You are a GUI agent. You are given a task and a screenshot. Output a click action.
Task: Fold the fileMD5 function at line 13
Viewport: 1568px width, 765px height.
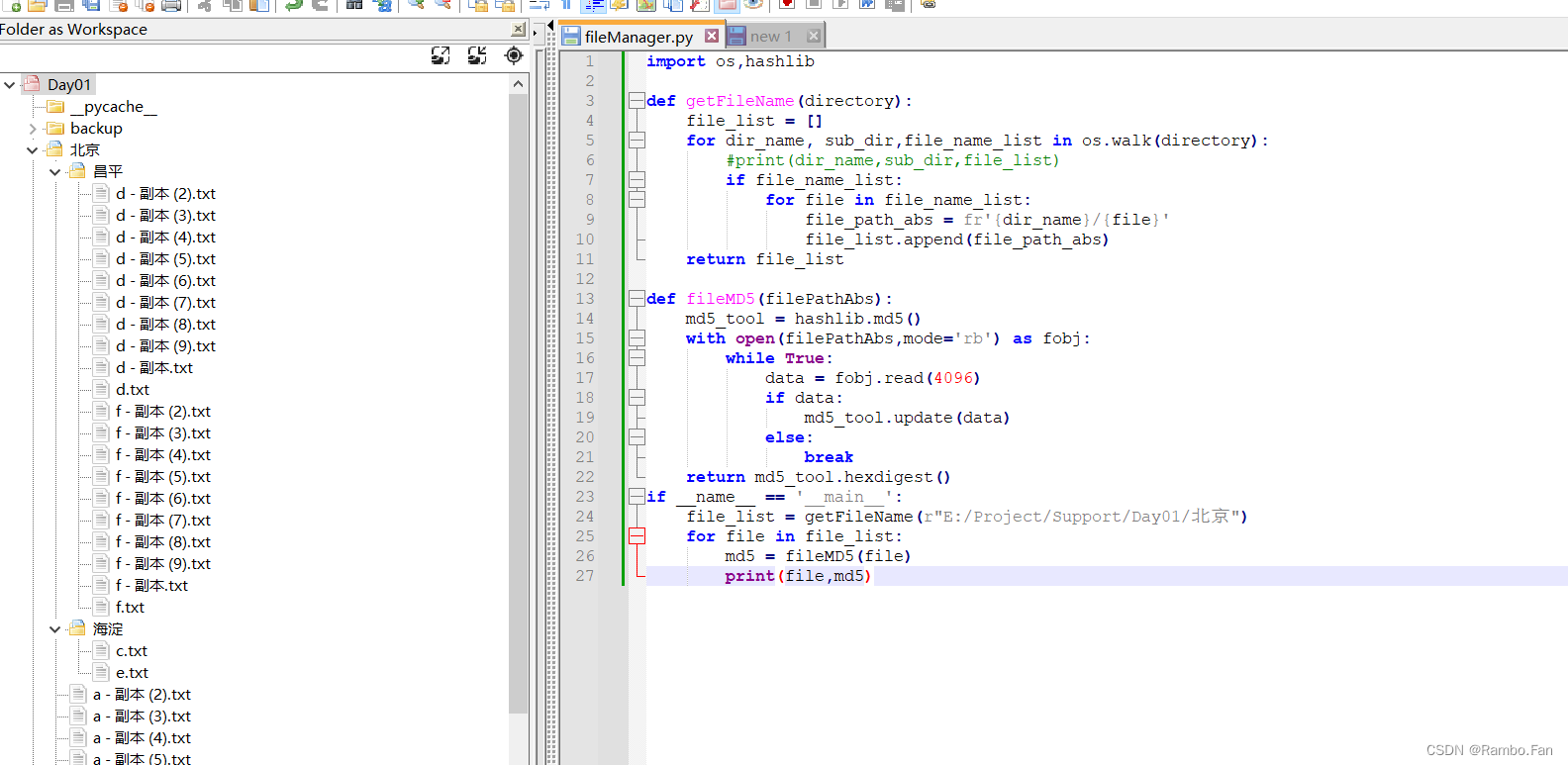[637, 298]
